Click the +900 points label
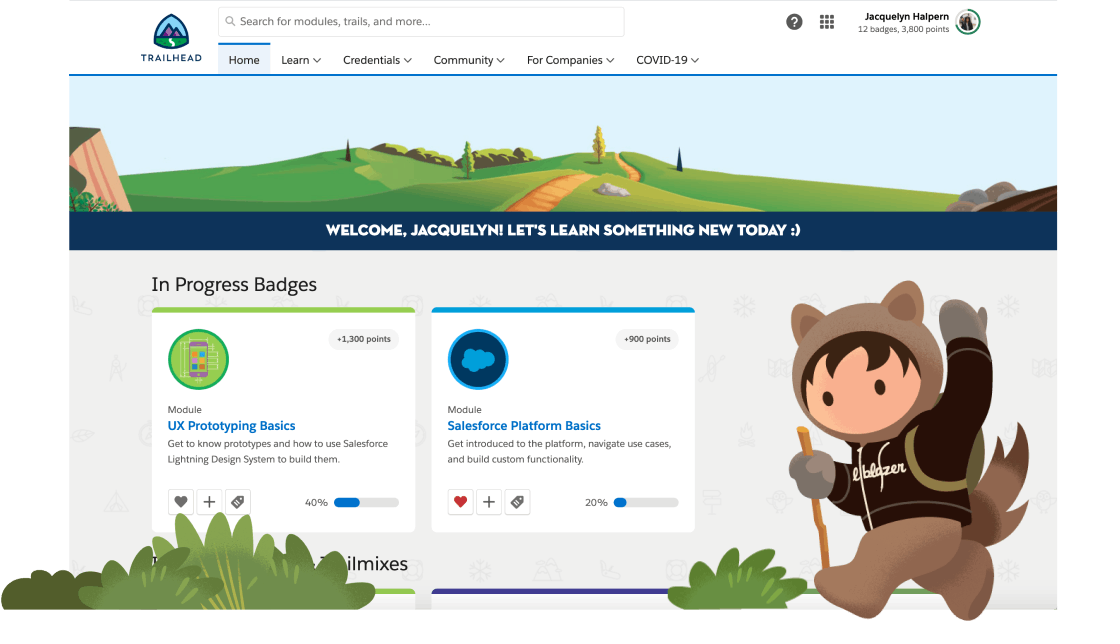The width and height of the screenshot is (1120, 644). point(647,339)
